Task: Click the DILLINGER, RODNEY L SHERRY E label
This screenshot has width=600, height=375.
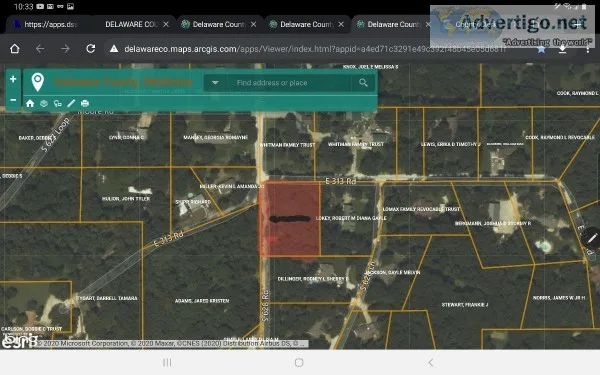Action: tap(313, 279)
